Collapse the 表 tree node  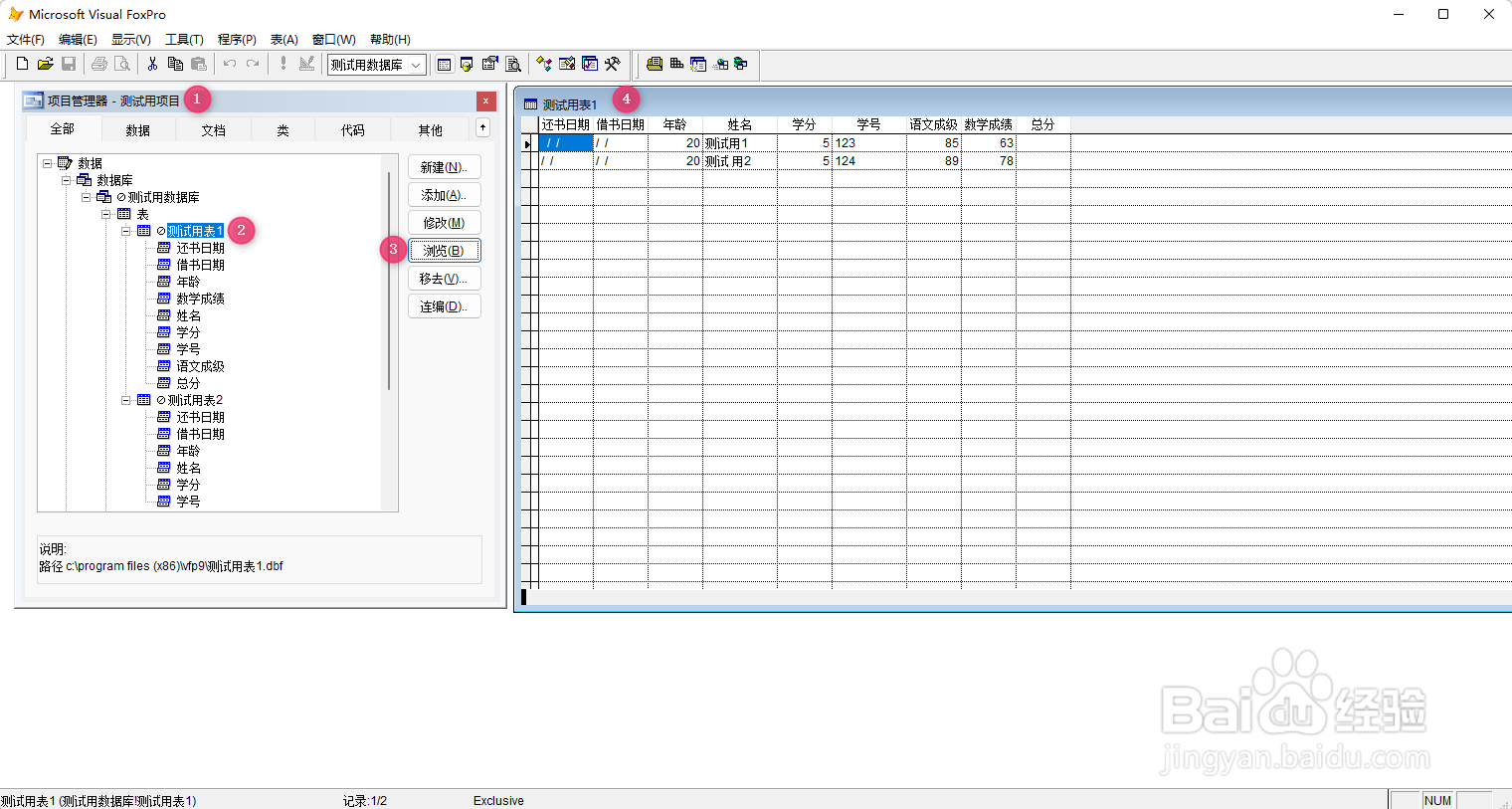pos(106,214)
